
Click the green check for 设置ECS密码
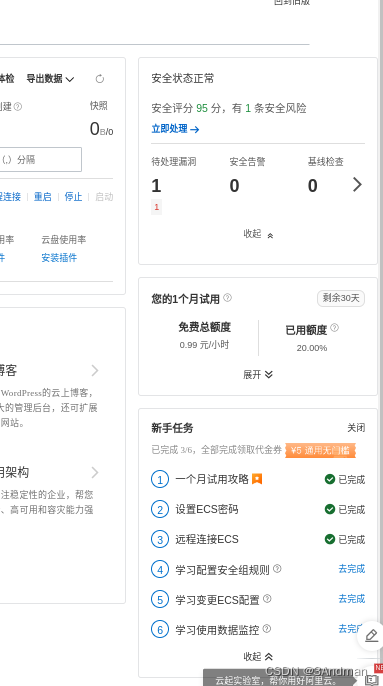pyautogui.click(x=330, y=509)
